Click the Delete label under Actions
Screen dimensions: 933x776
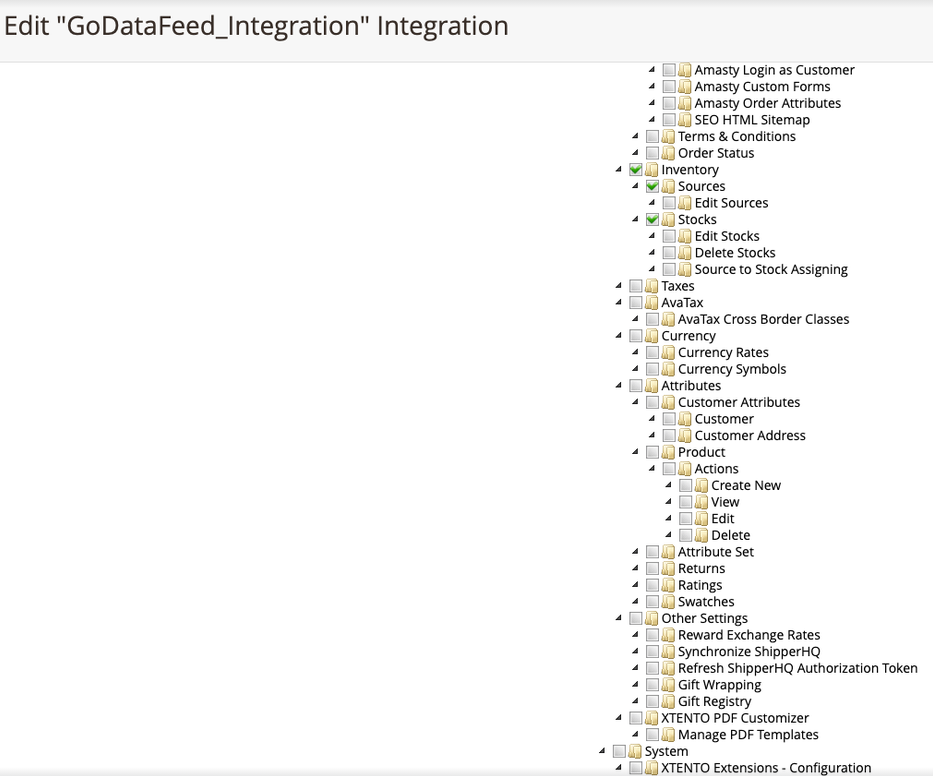click(730, 536)
